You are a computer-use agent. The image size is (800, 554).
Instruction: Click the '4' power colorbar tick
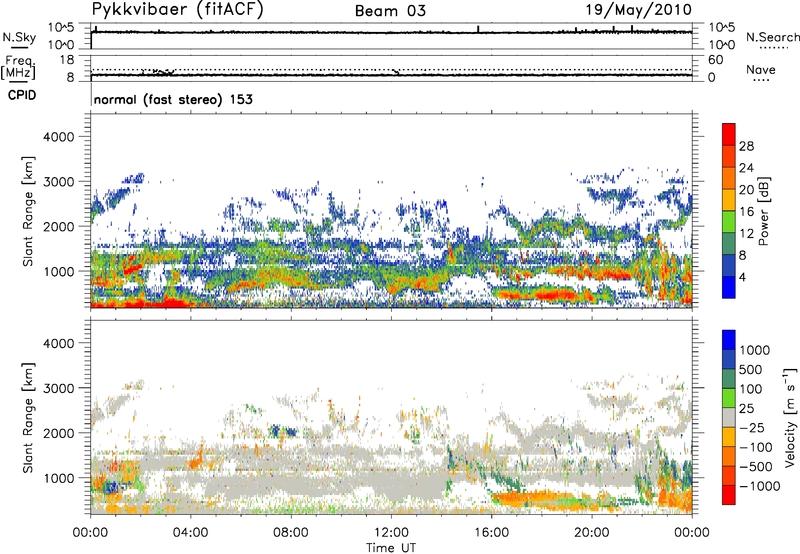point(742,278)
